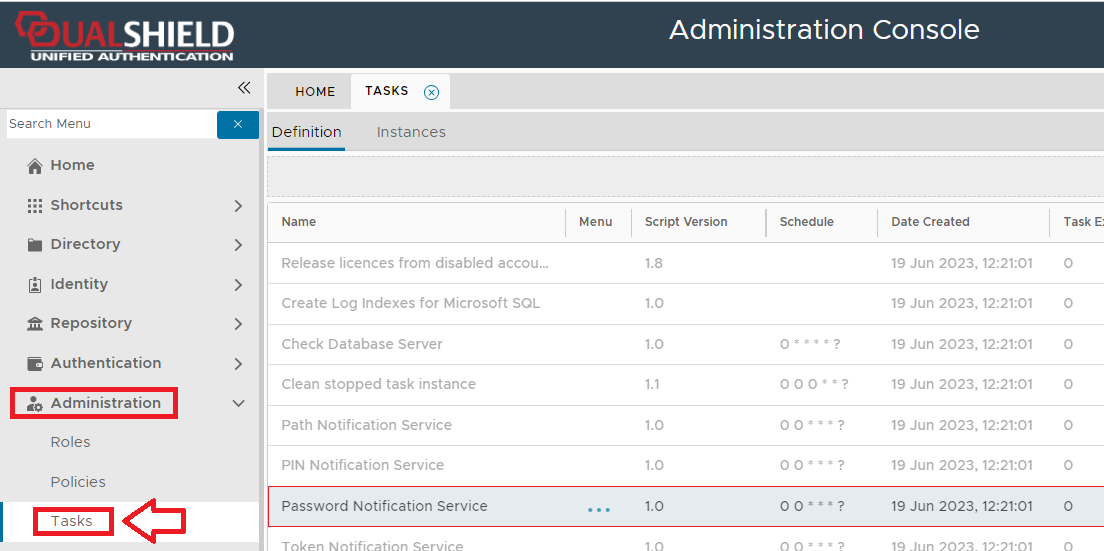Click the Identity badge icon
The width and height of the screenshot is (1104, 551).
[35, 285]
